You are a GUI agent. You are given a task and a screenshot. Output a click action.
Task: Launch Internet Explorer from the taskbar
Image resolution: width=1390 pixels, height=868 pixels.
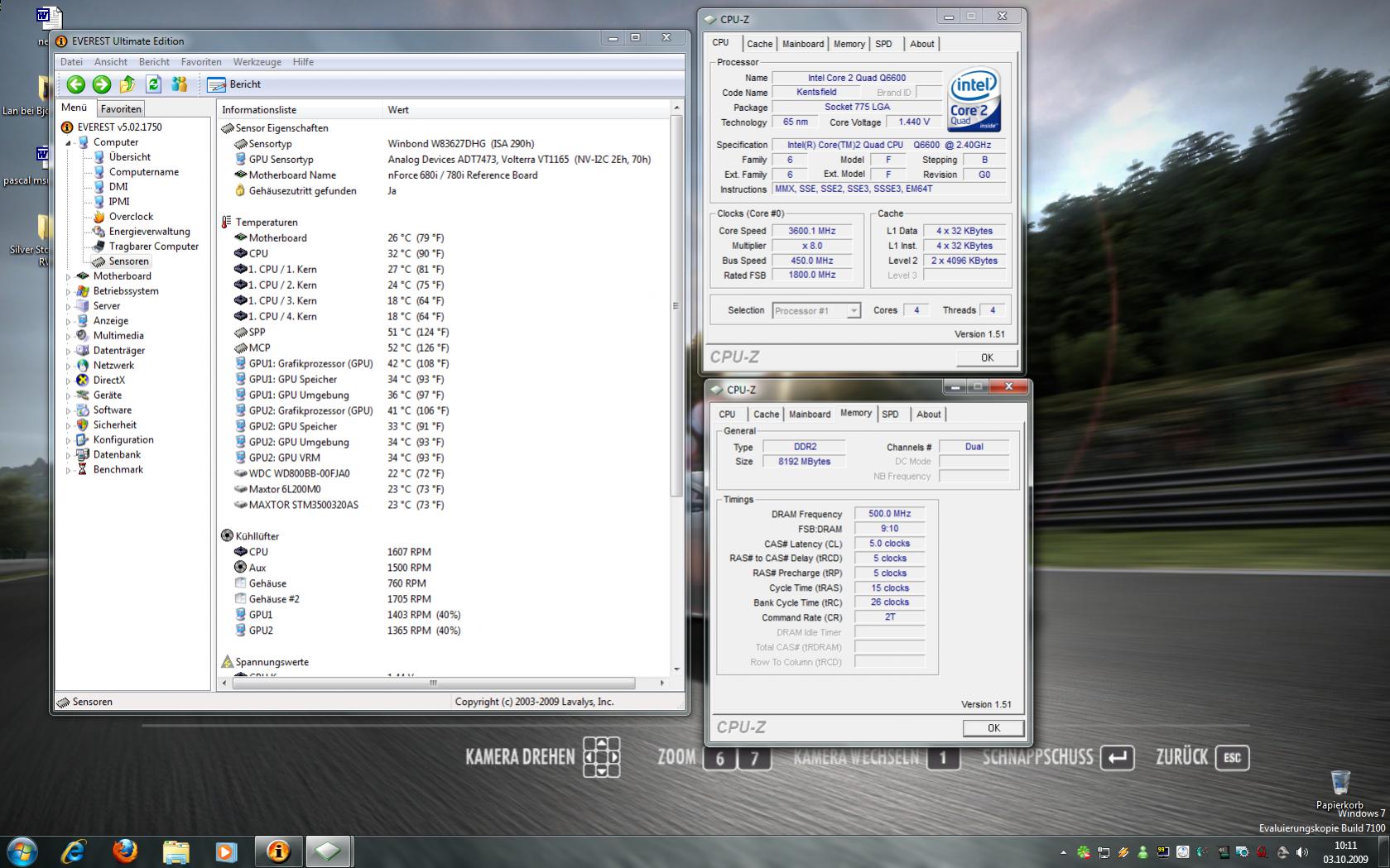pyautogui.click(x=74, y=851)
